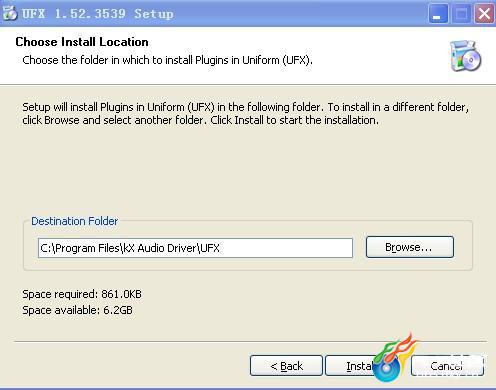Cancel the UFX setup

[x=447, y=366]
